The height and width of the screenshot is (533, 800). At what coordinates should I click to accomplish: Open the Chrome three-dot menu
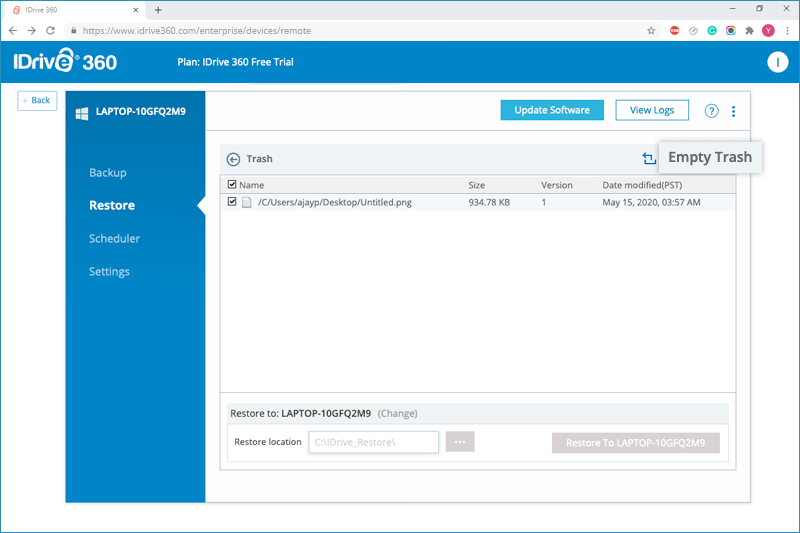tap(788, 31)
